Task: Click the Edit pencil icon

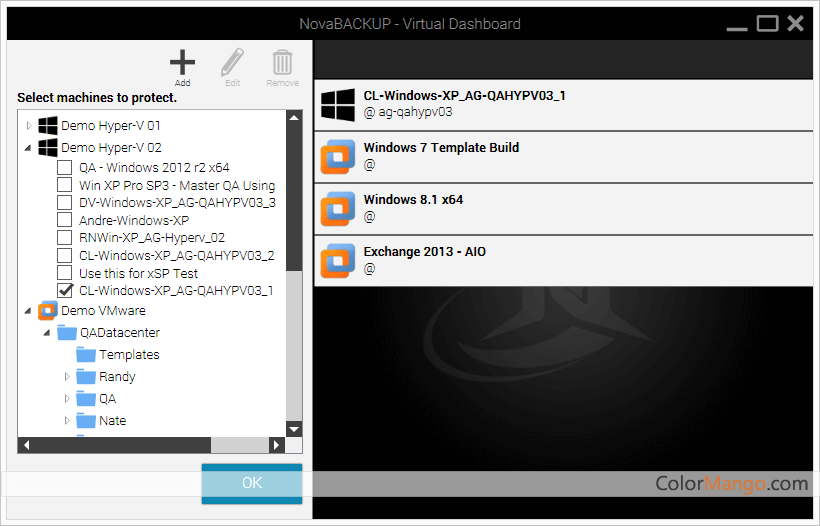Action: point(232,62)
